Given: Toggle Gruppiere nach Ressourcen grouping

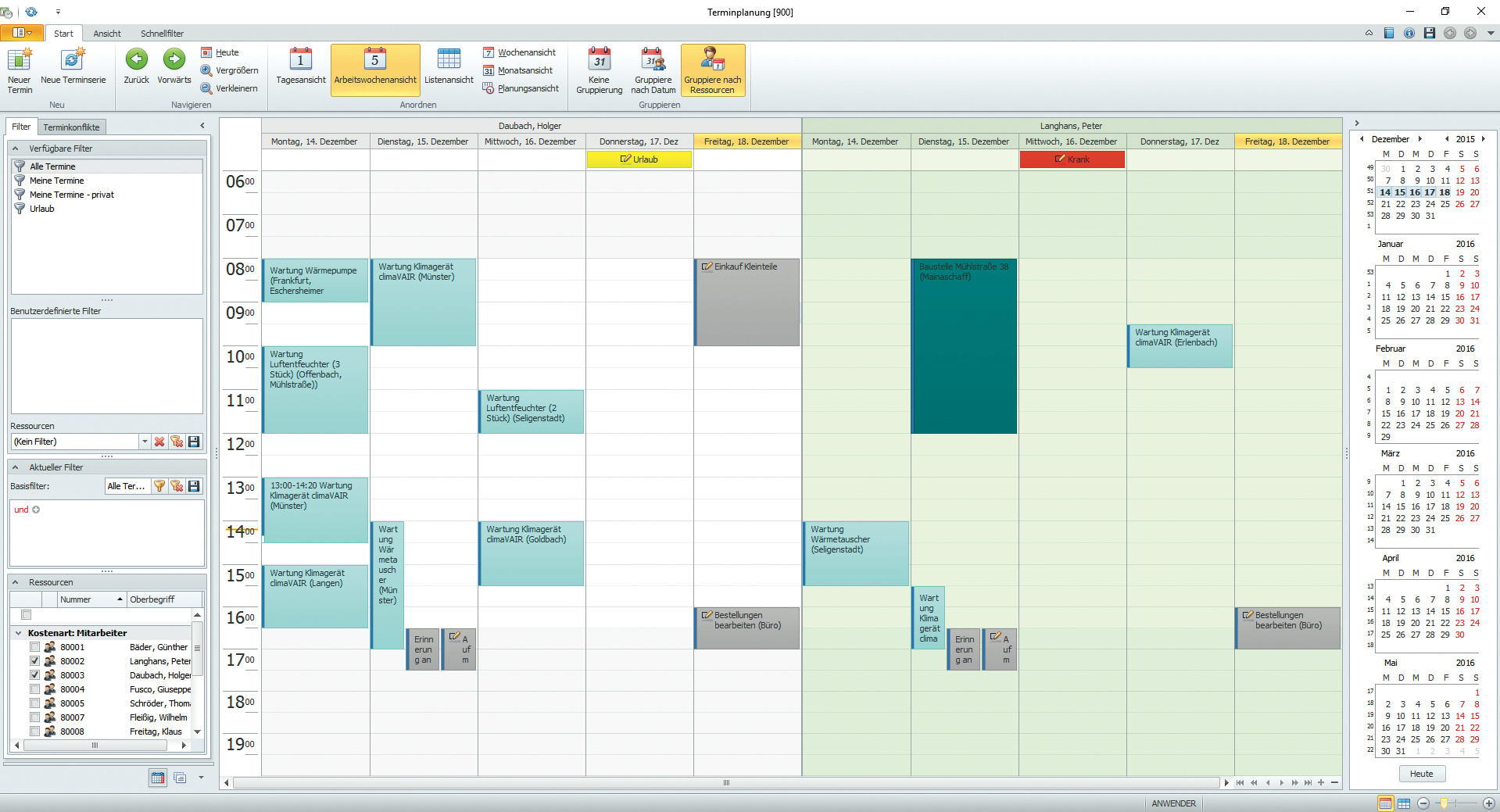Looking at the screenshot, I should pos(713,70).
